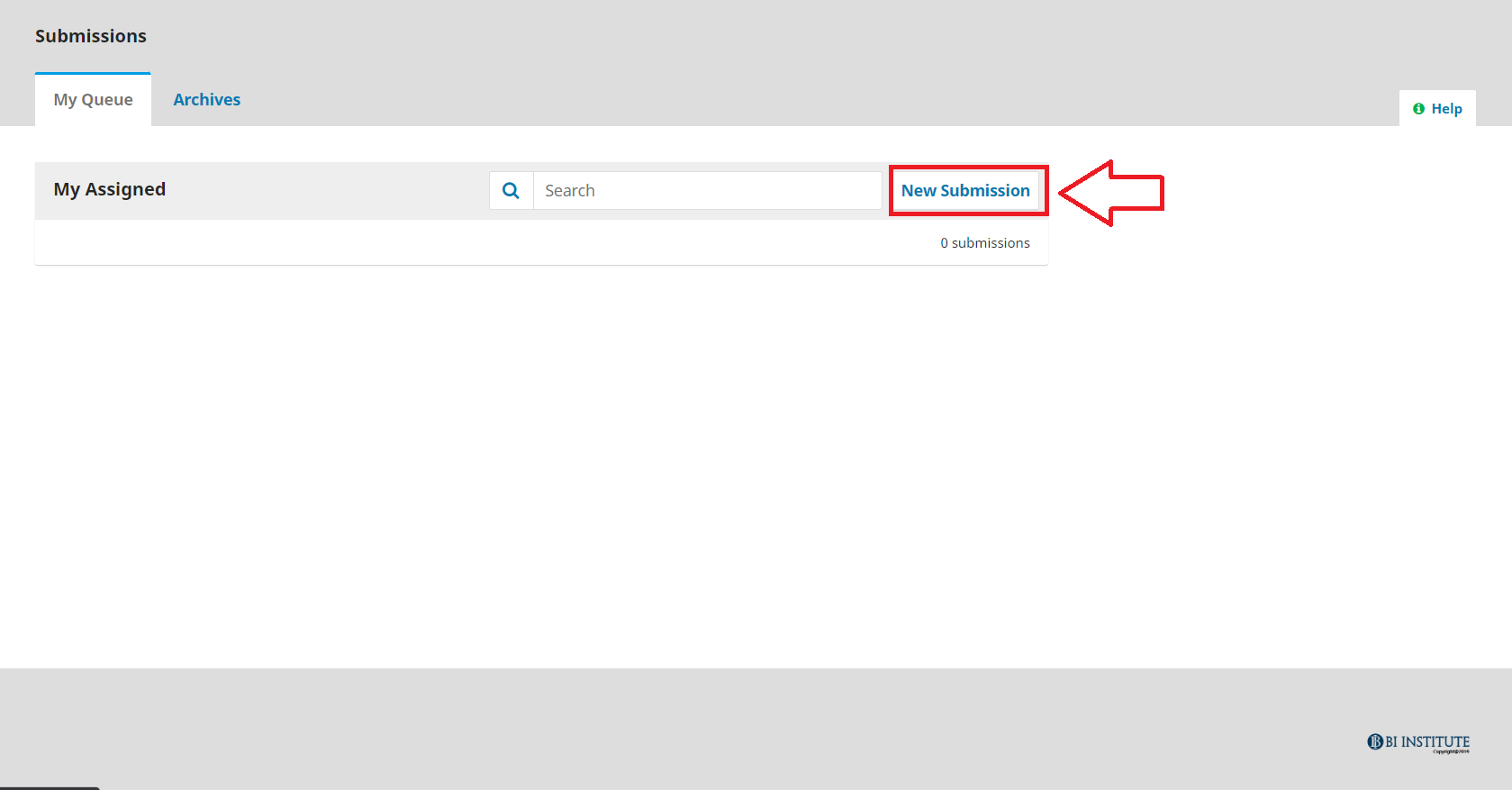Click the 0 submissions count text
This screenshot has height=790, width=1512.
pyautogui.click(x=984, y=243)
